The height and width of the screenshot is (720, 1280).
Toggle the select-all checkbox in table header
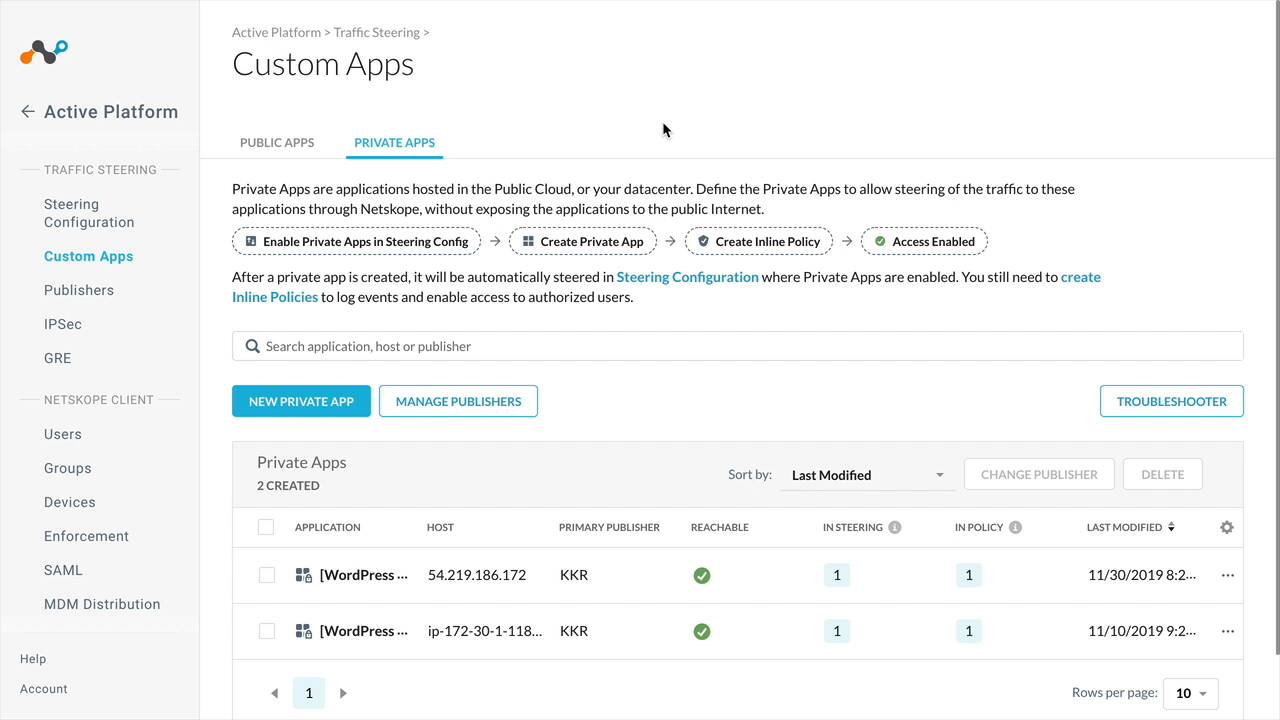tap(266, 528)
